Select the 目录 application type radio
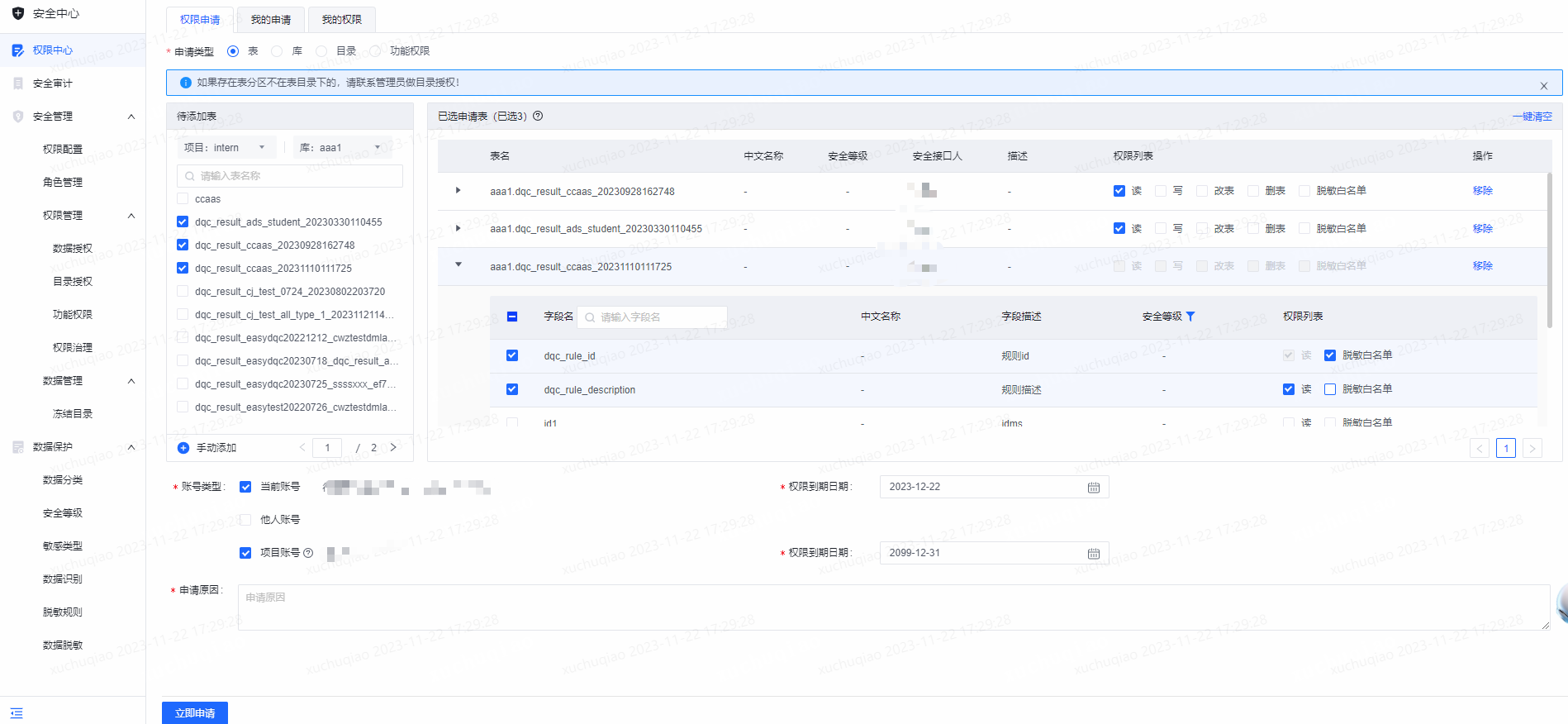Viewport: 1568px width, 724px height. pyautogui.click(x=321, y=51)
